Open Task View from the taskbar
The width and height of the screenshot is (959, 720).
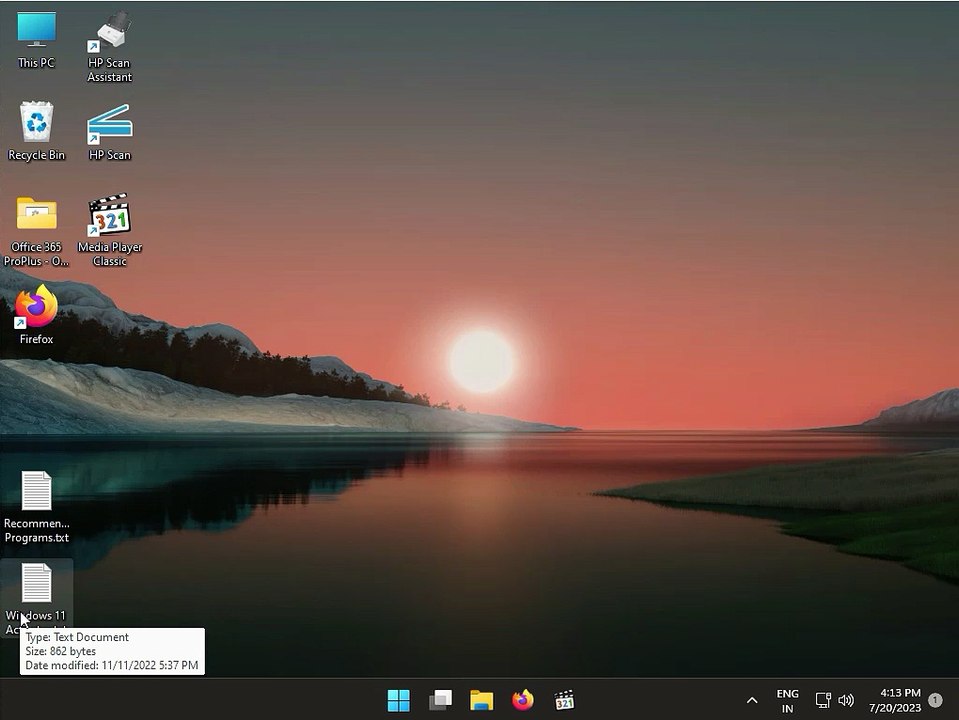point(440,700)
